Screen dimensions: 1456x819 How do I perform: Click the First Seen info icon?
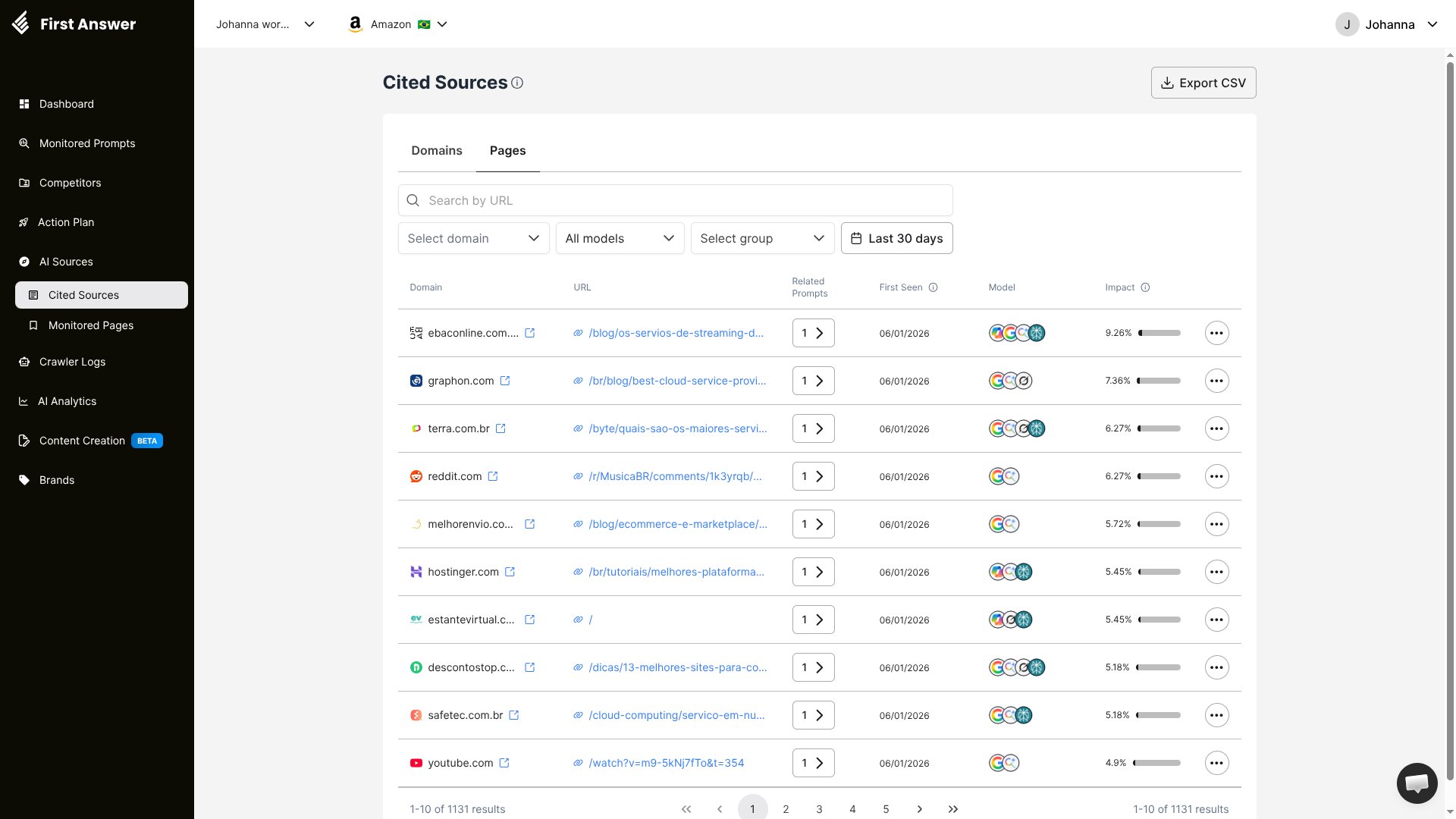(934, 287)
